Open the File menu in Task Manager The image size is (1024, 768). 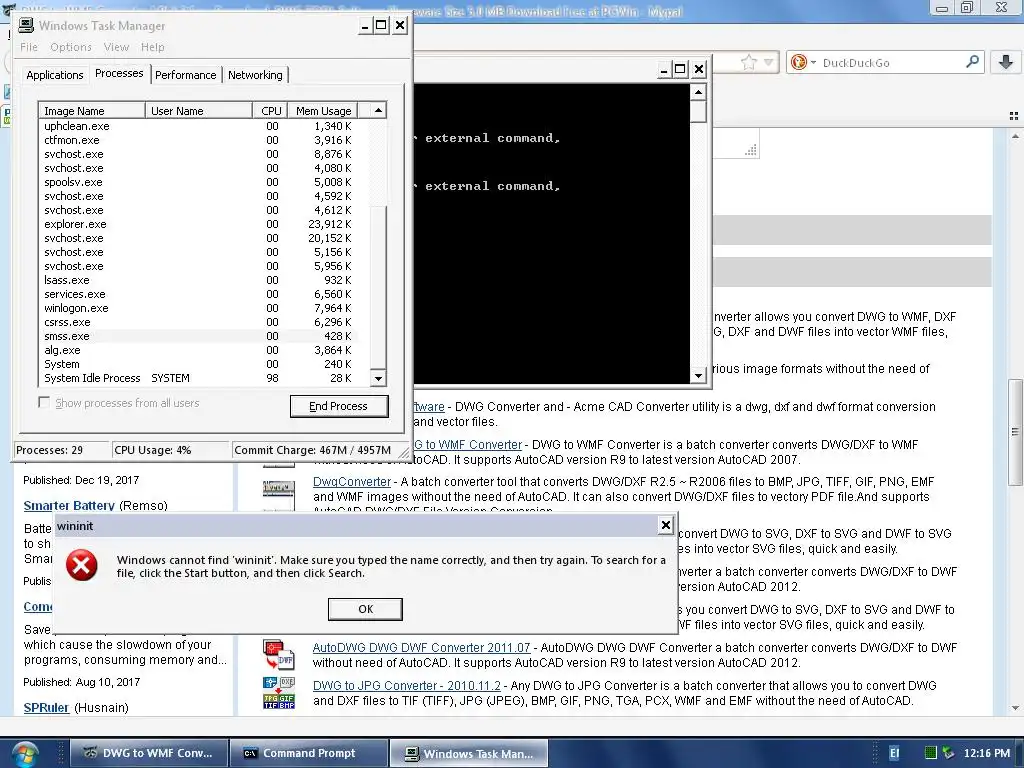[29, 47]
